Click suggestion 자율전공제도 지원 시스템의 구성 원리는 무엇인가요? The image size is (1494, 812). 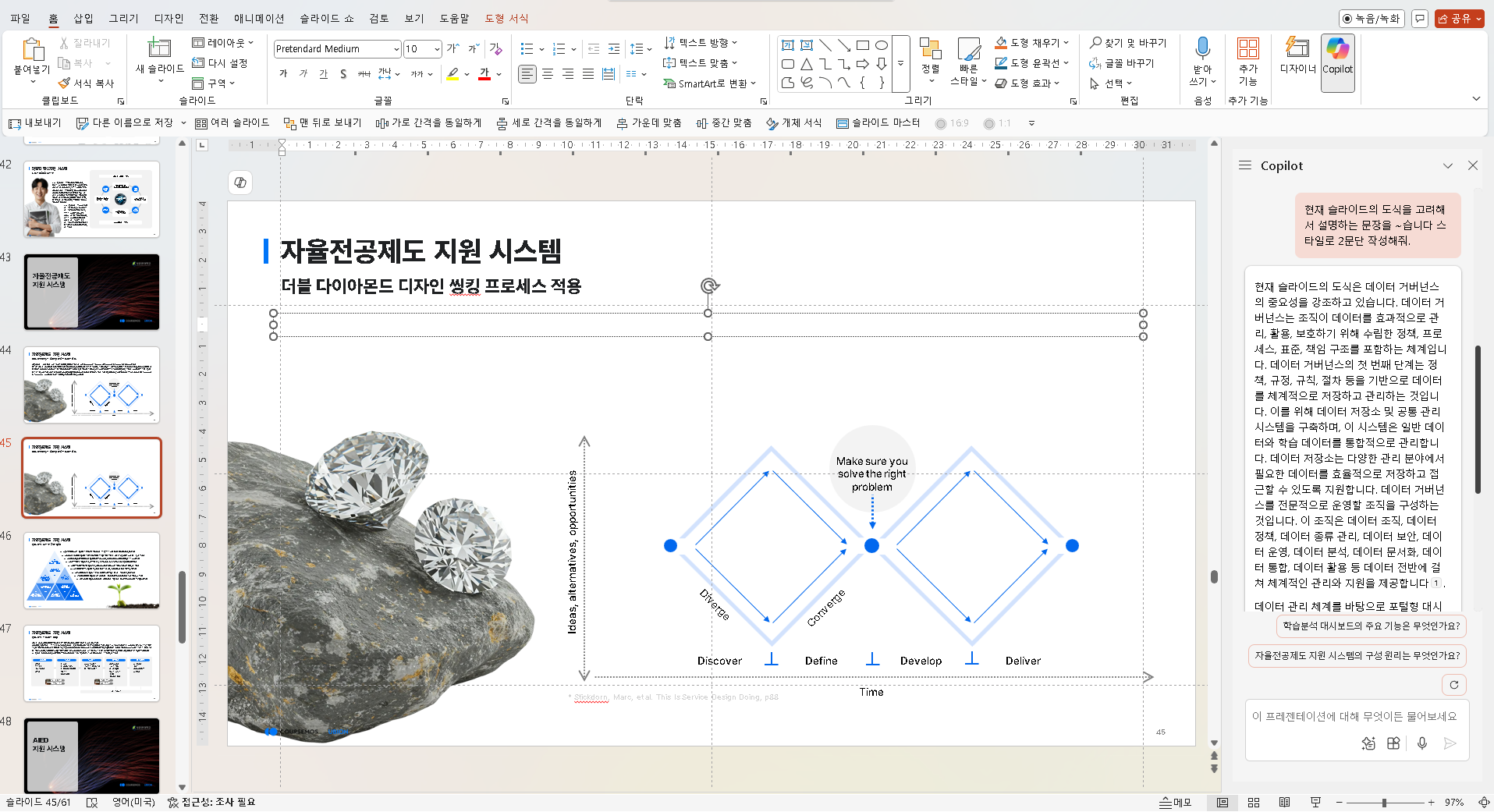pos(1357,655)
